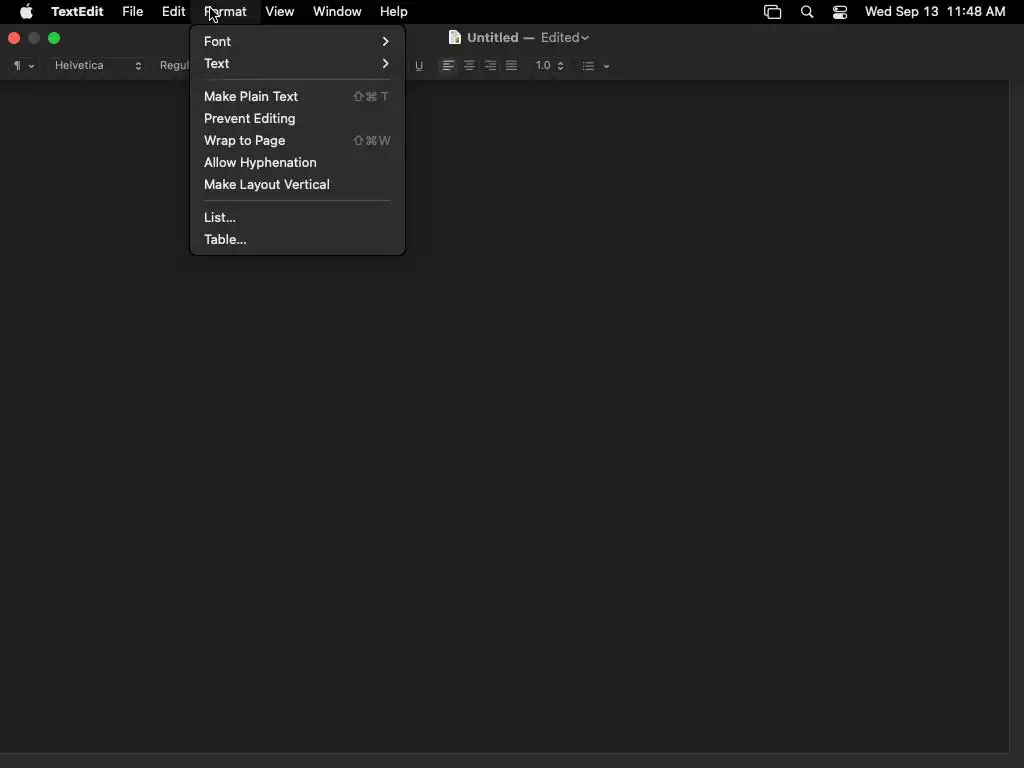Justify text alignment

point(511,65)
